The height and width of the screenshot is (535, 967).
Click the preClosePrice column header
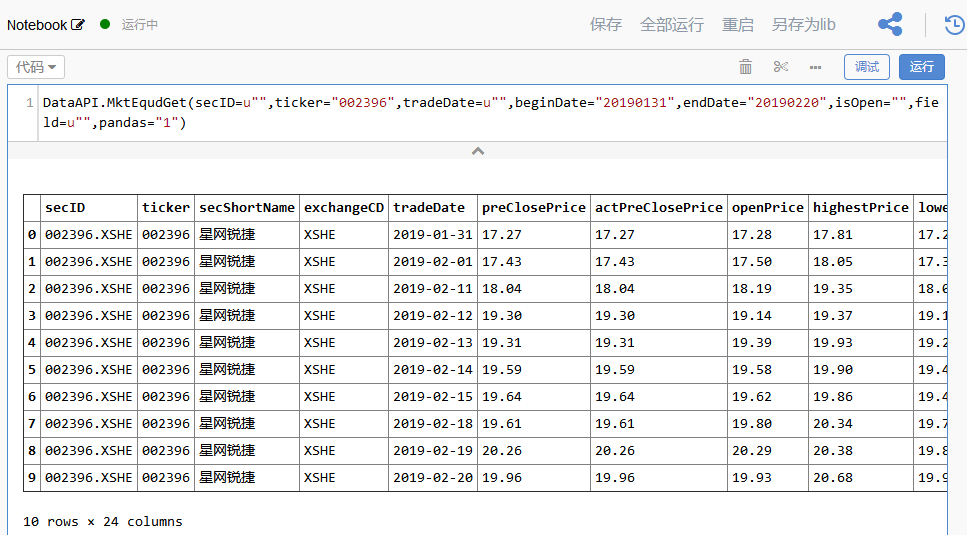click(x=533, y=208)
